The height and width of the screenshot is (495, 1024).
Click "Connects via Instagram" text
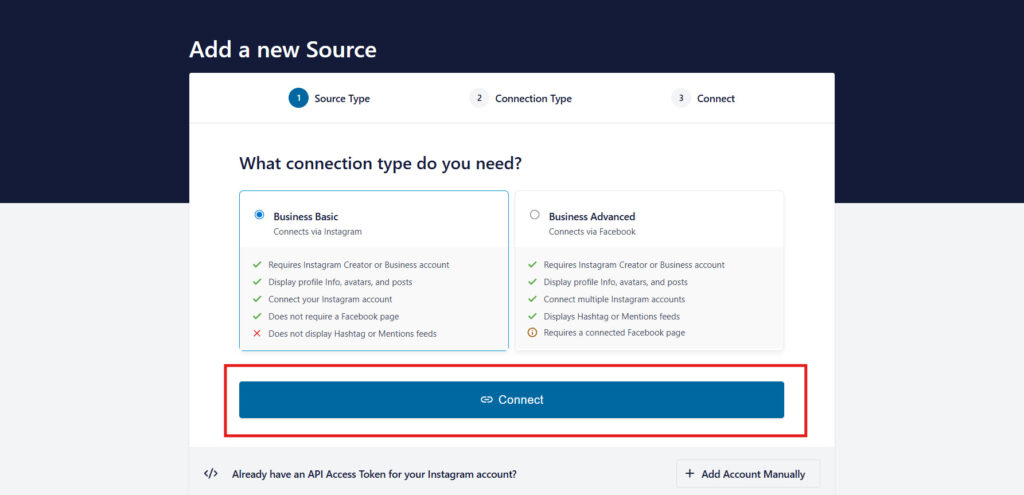tap(317, 232)
